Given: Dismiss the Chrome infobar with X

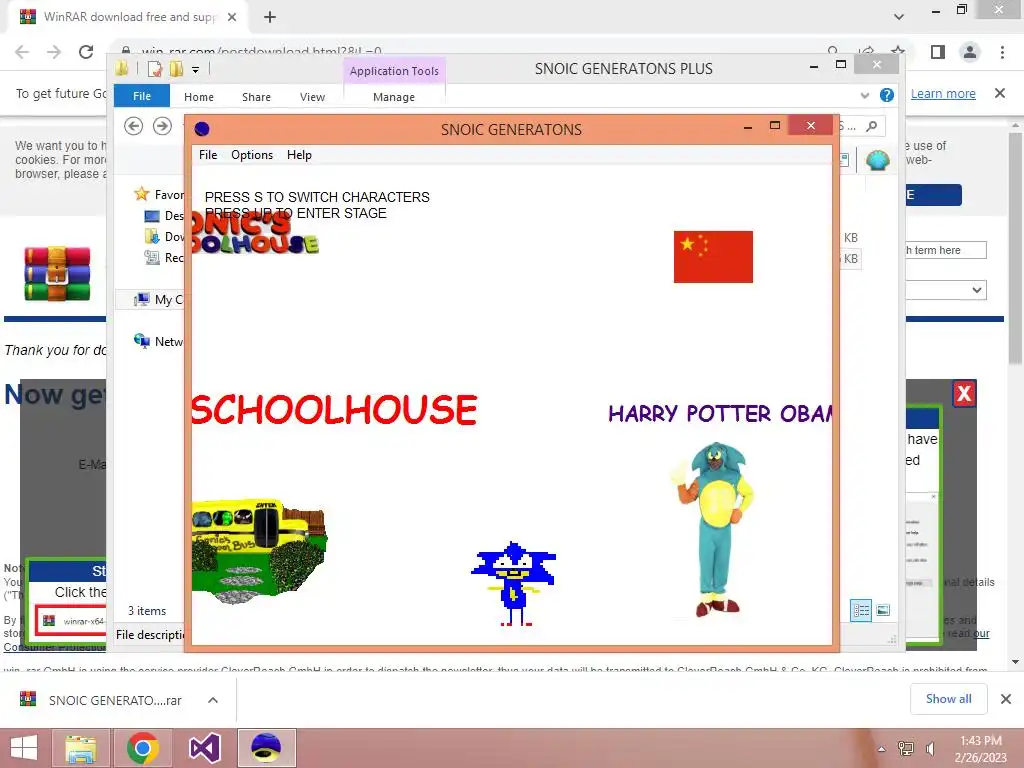Looking at the screenshot, I should click(x=1000, y=93).
